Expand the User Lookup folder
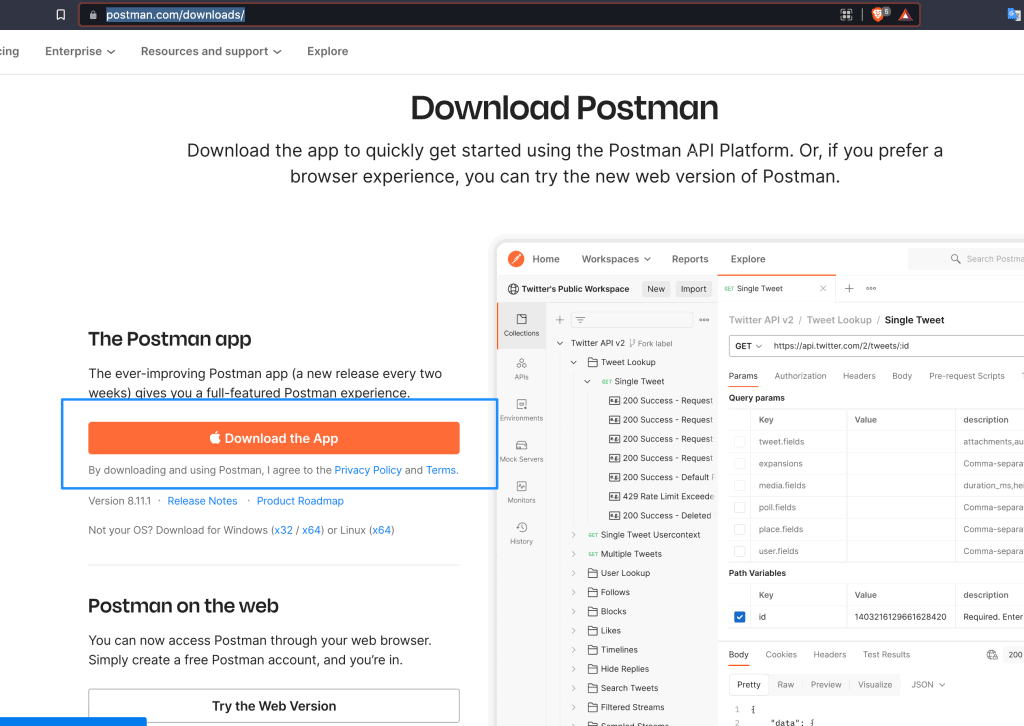1024x726 pixels. [573, 573]
